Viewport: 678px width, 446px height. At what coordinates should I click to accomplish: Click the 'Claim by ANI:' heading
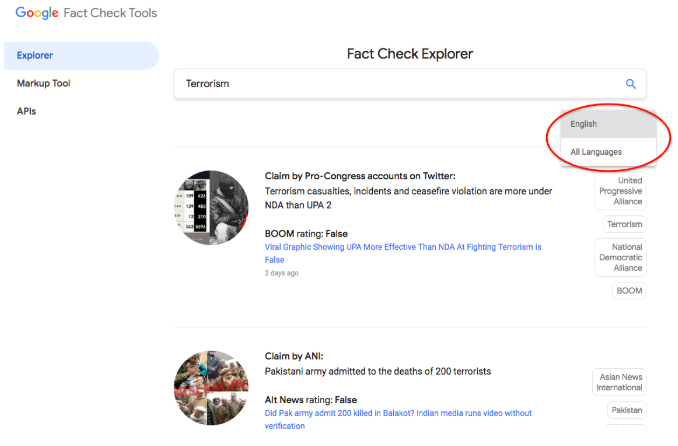294,356
